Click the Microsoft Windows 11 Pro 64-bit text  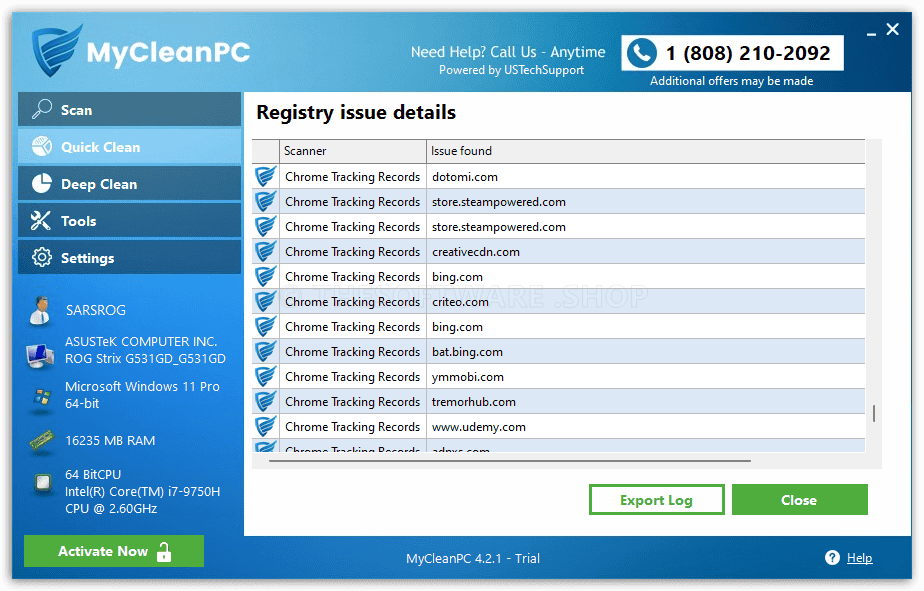tap(142, 395)
